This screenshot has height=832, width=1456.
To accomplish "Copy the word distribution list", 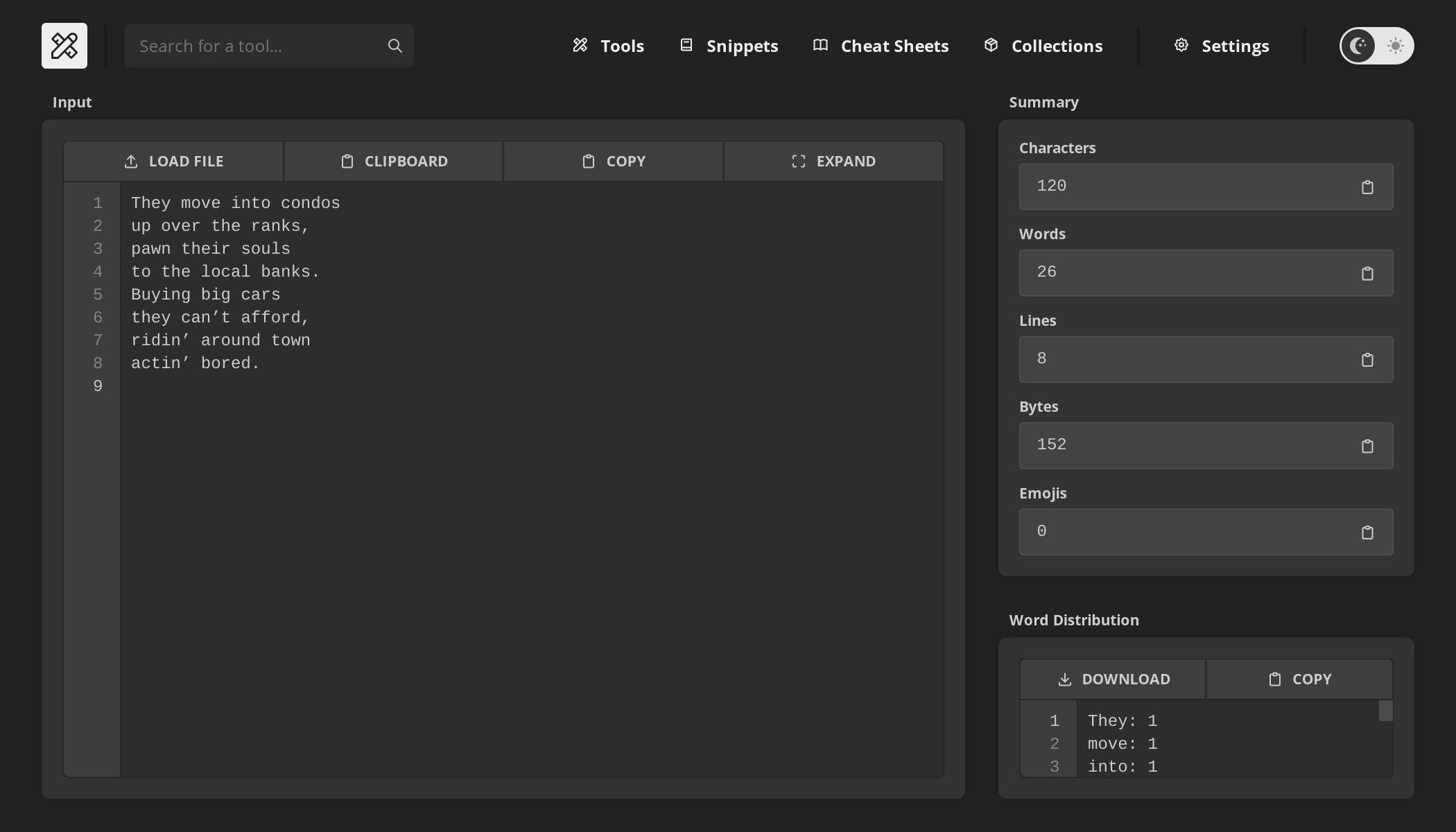I will 1300,679.
